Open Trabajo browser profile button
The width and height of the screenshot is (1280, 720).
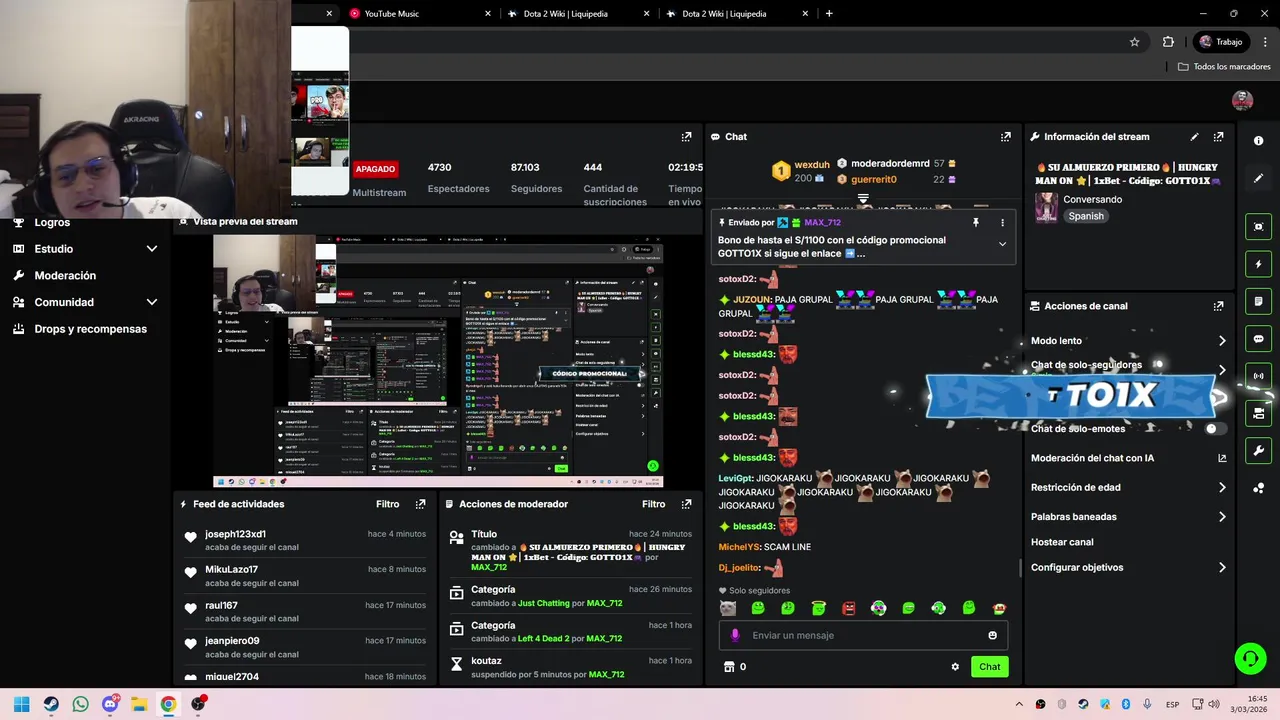(1220, 42)
